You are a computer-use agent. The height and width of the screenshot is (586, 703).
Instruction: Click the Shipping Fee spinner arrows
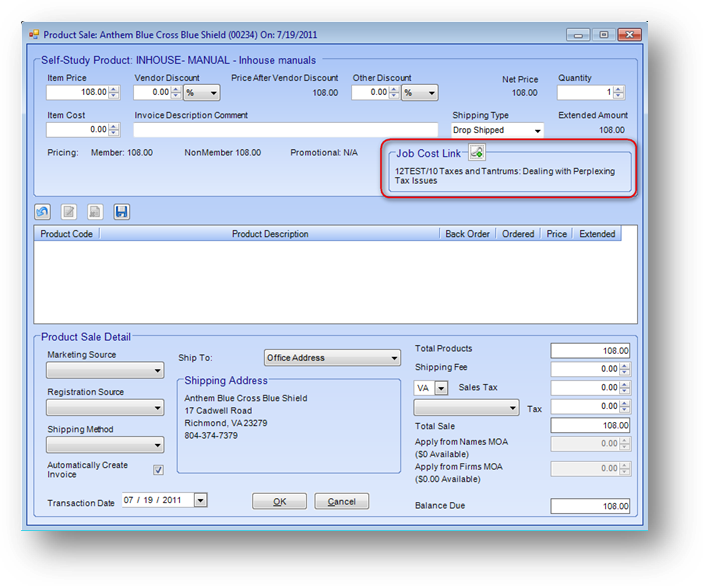point(625,369)
